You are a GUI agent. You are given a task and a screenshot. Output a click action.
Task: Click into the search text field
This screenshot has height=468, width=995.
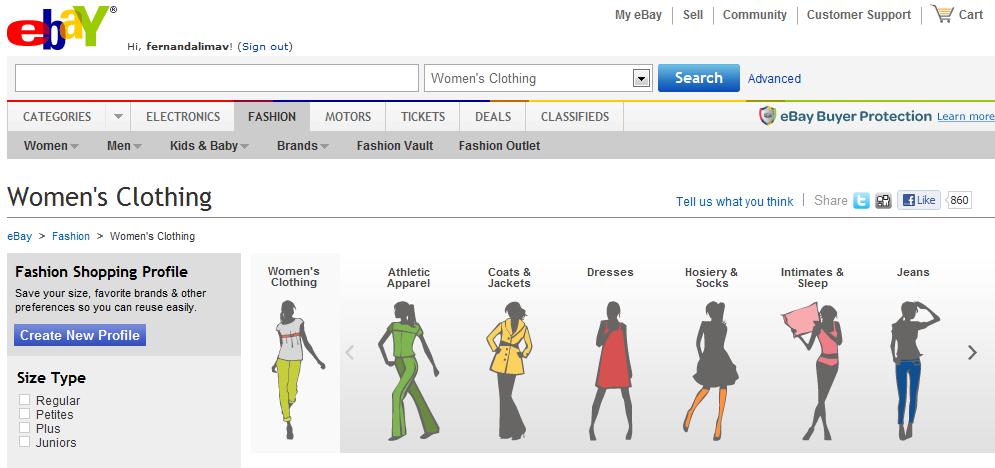(217, 78)
